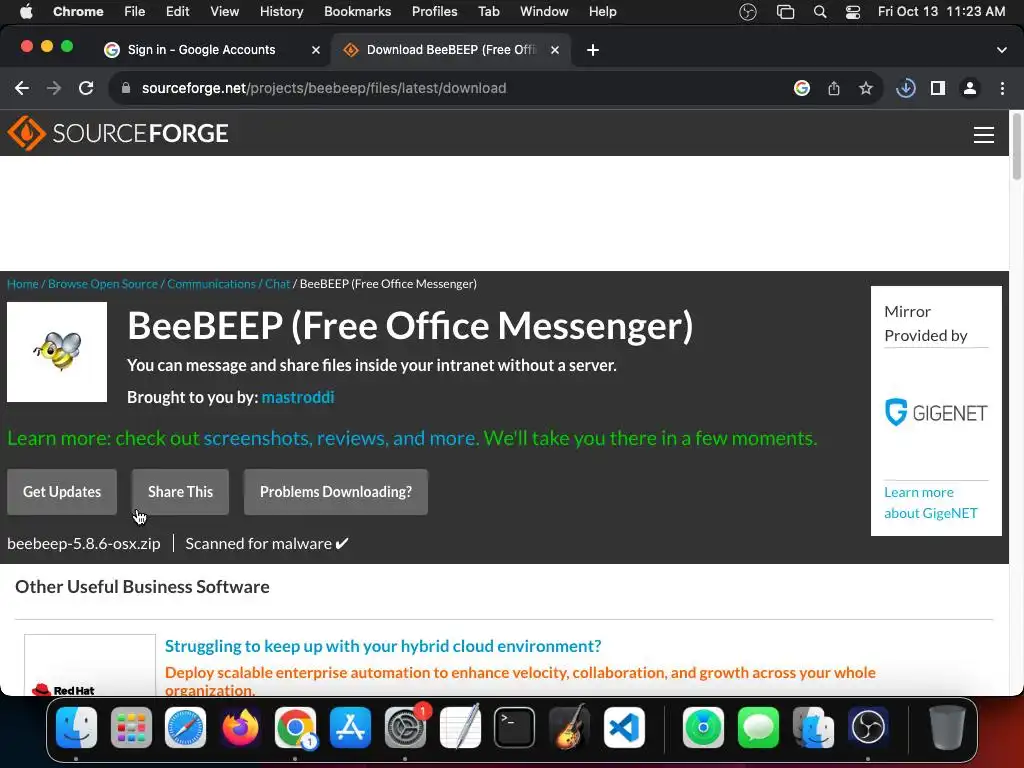Reload the page with the refresh icon
Viewport: 1024px width, 768px height.
pos(86,88)
